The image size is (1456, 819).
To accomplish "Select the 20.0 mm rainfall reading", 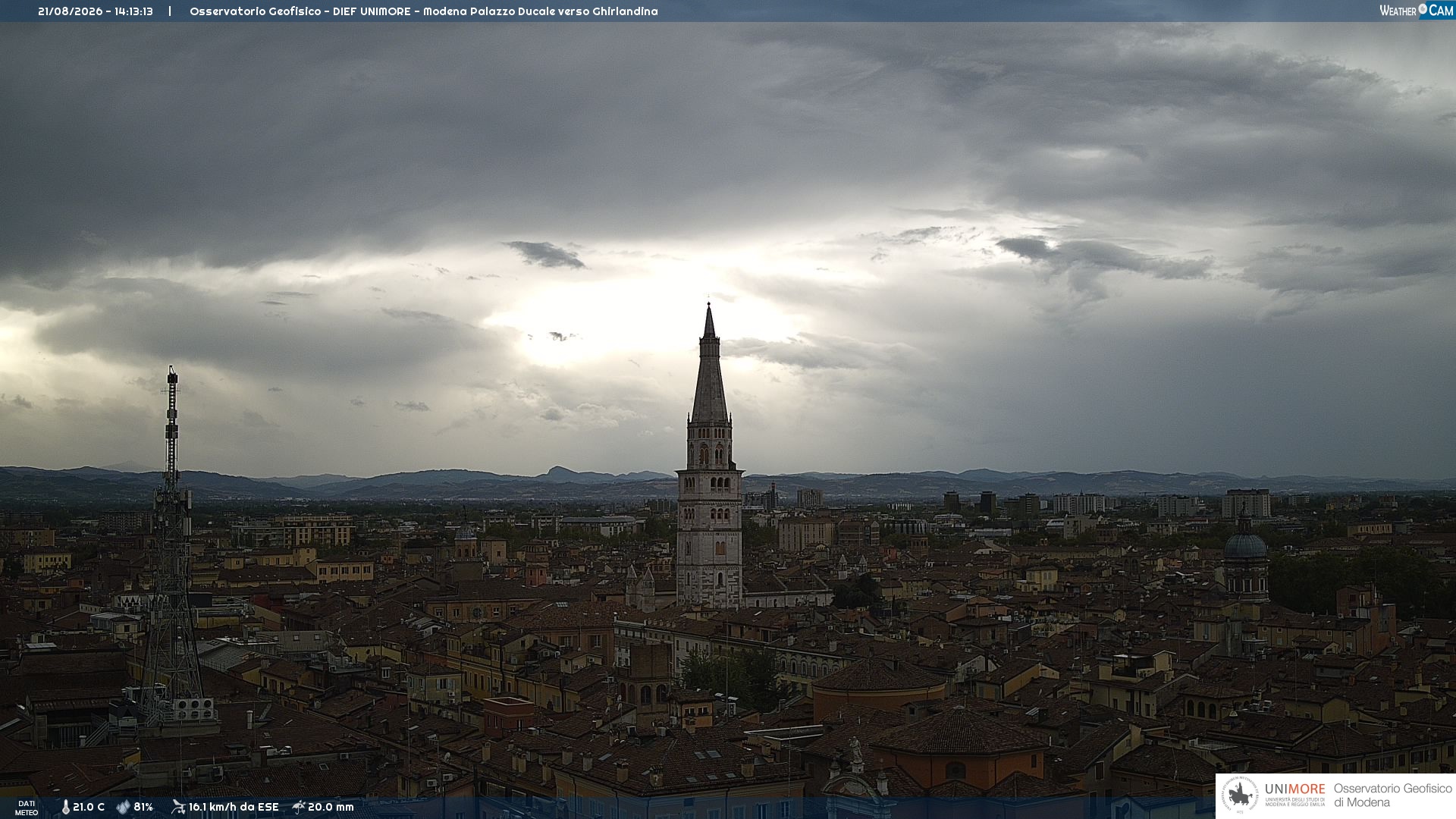I will coord(331,808).
